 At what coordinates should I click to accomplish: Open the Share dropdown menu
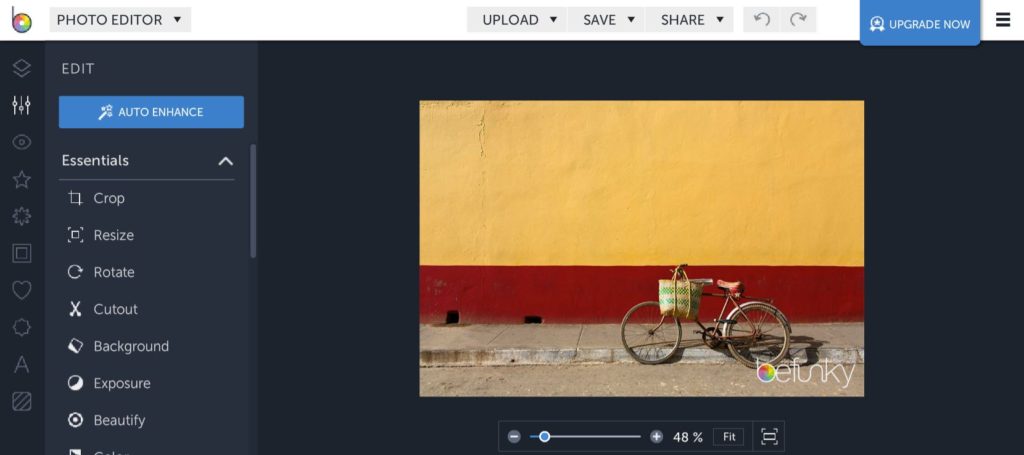click(x=690, y=20)
